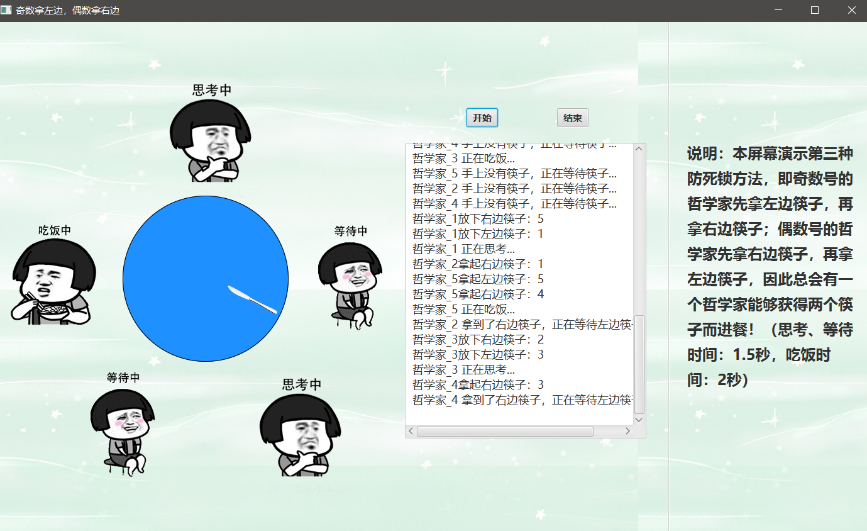This screenshot has height=531, width=867.
Task: Click the log list's scroll up arrow
Action: pos(639,149)
